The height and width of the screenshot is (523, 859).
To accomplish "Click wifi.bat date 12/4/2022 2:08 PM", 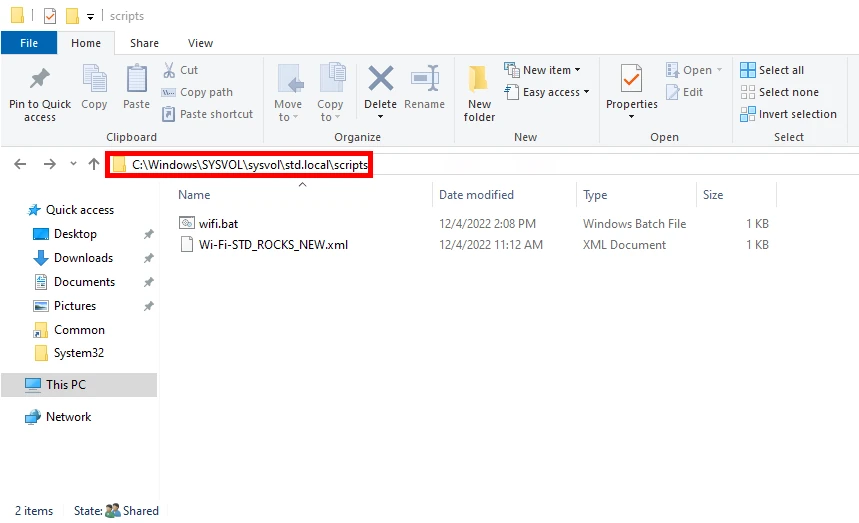I will pyautogui.click(x=487, y=223).
